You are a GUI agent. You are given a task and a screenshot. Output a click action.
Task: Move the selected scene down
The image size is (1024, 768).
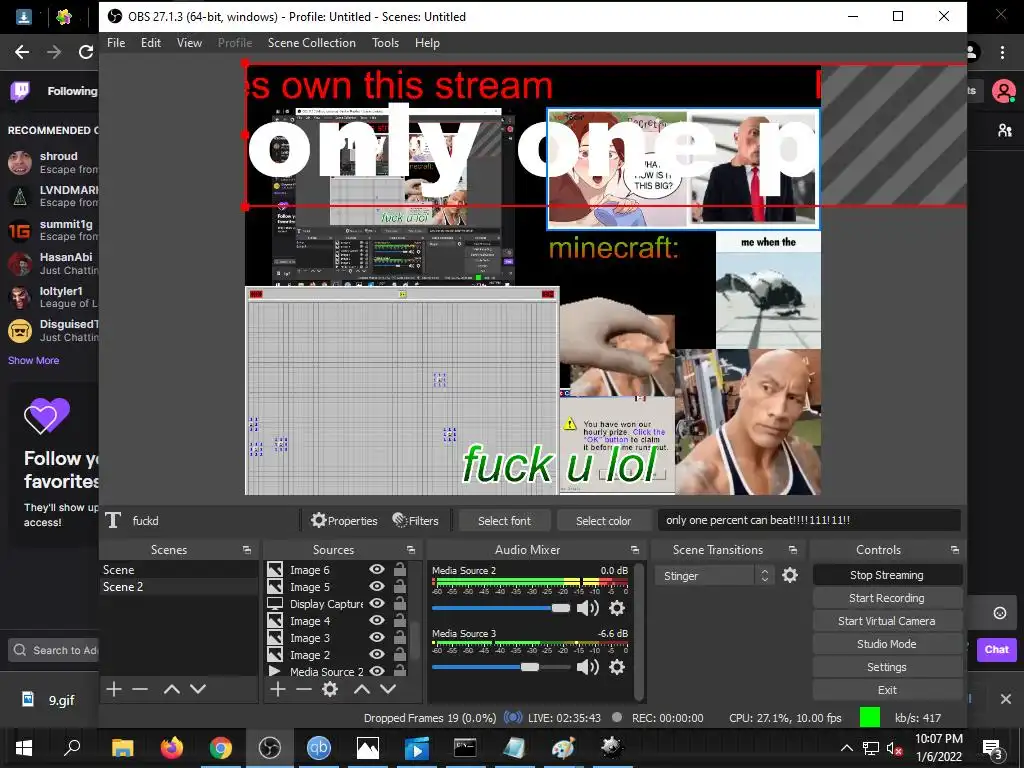click(x=198, y=689)
